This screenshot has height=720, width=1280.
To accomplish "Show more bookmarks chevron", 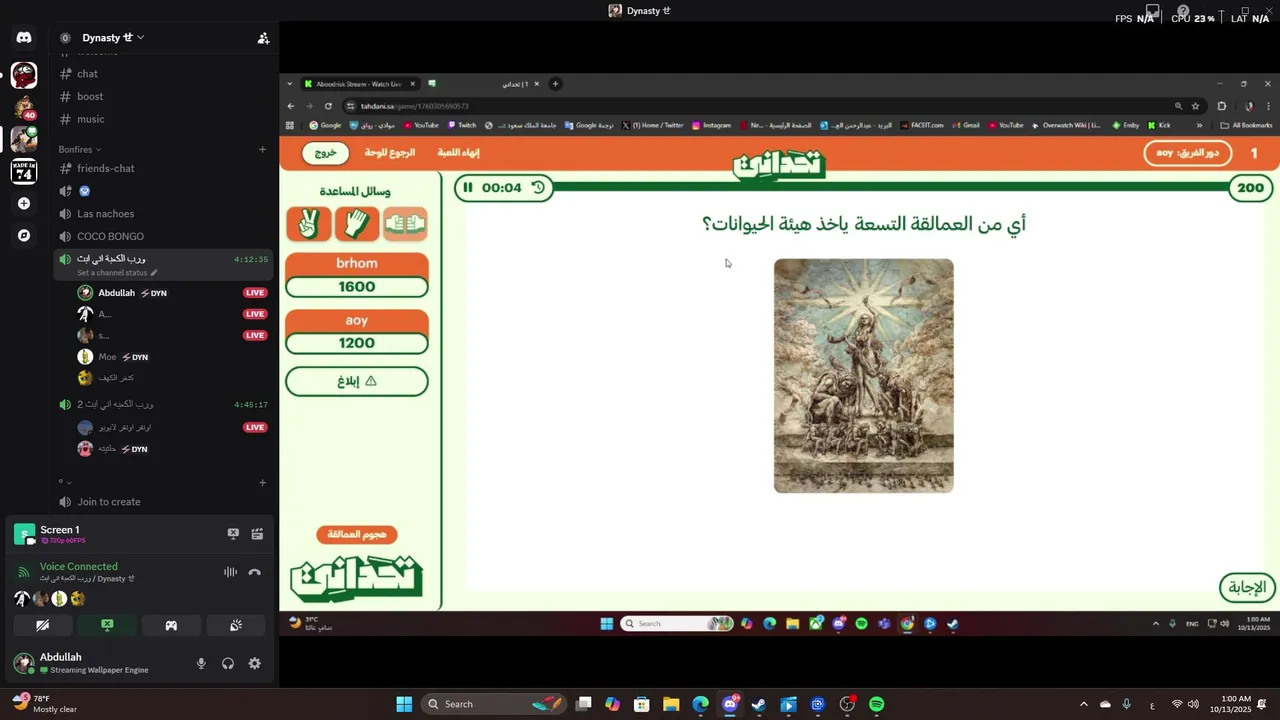I will coord(1200,125).
